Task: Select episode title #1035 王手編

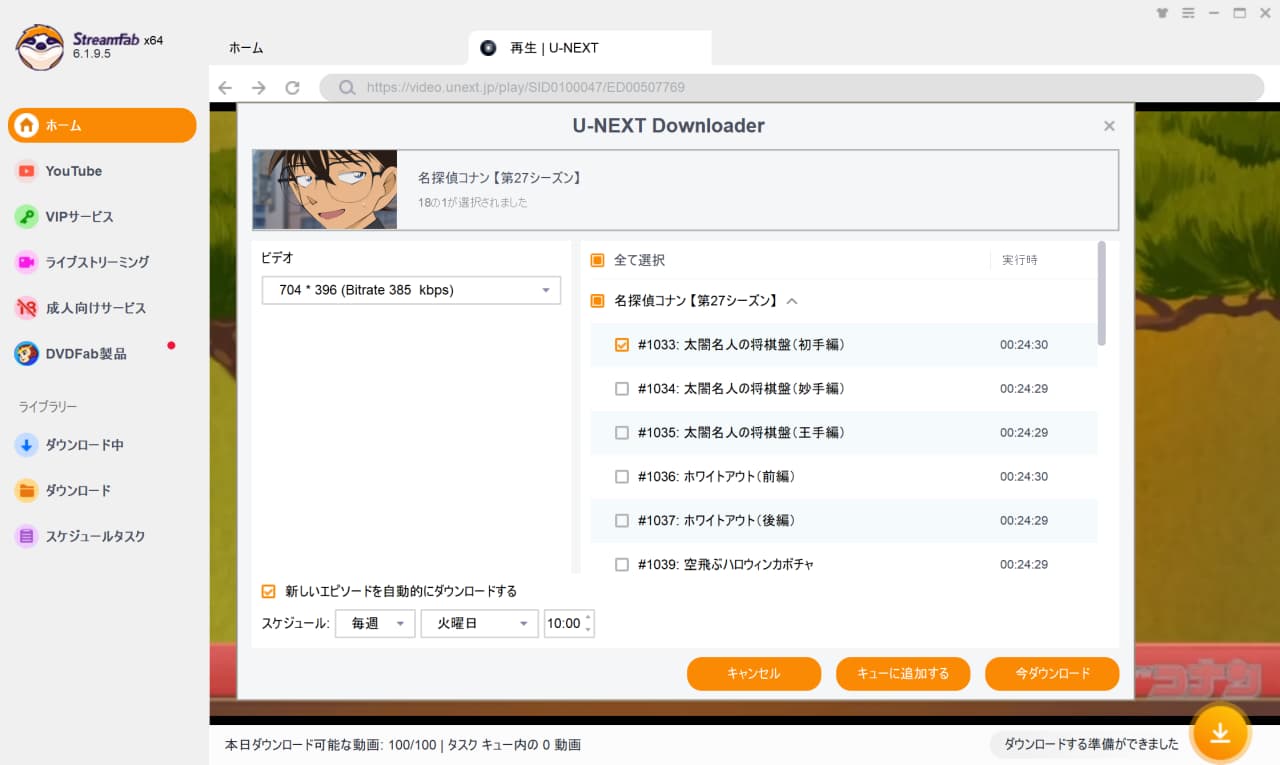Action: point(741,433)
